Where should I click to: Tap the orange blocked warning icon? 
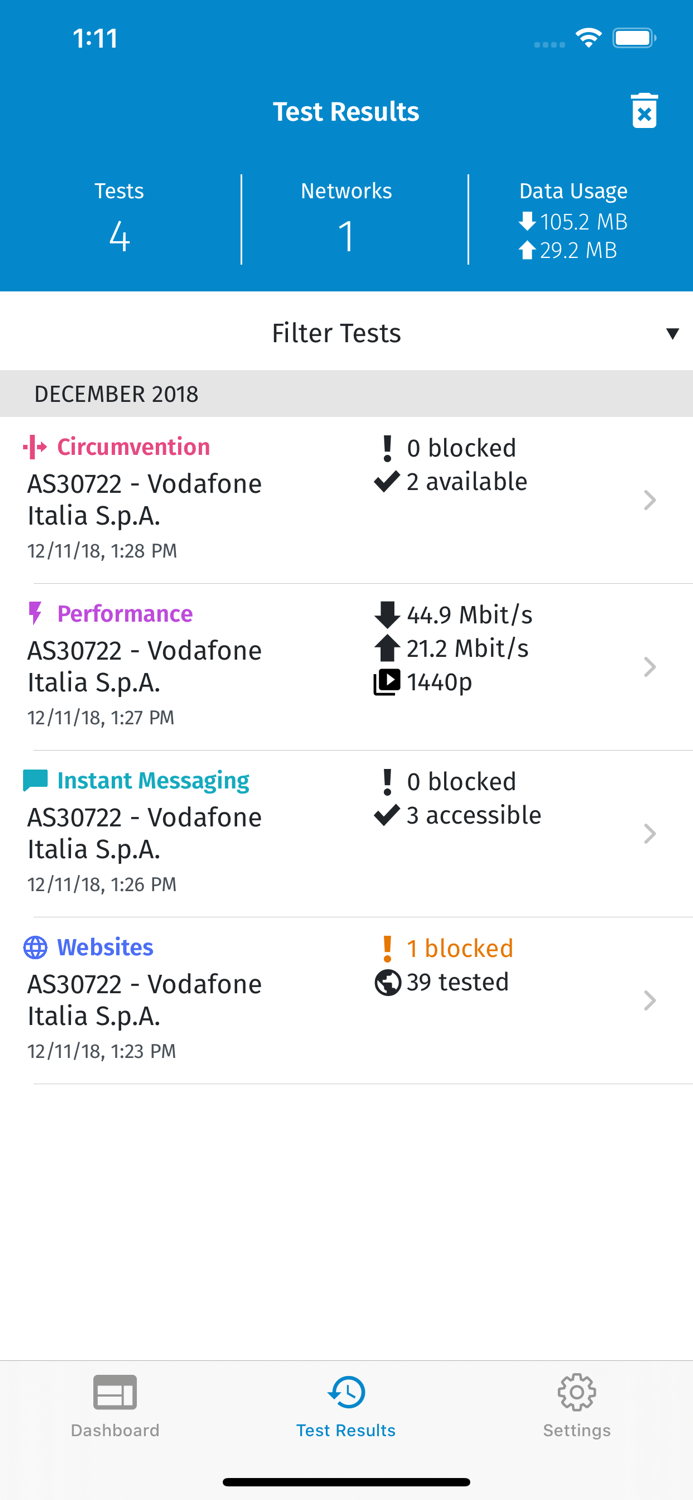pyautogui.click(x=387, y=948)
